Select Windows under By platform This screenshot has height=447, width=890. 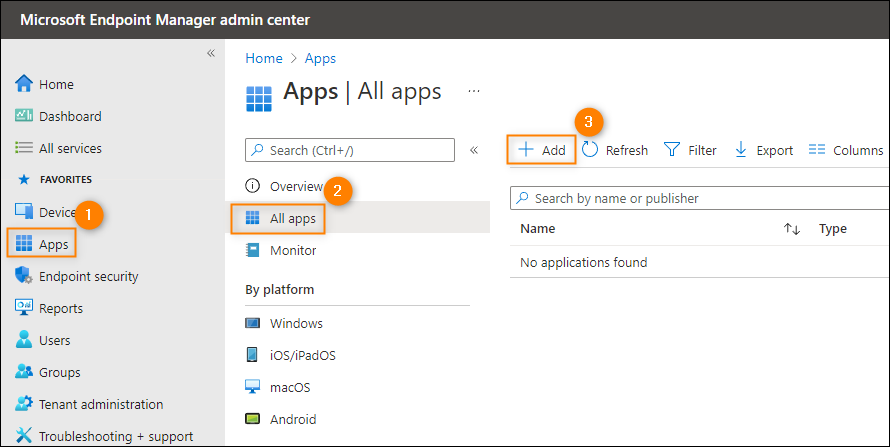pos(296,323)
